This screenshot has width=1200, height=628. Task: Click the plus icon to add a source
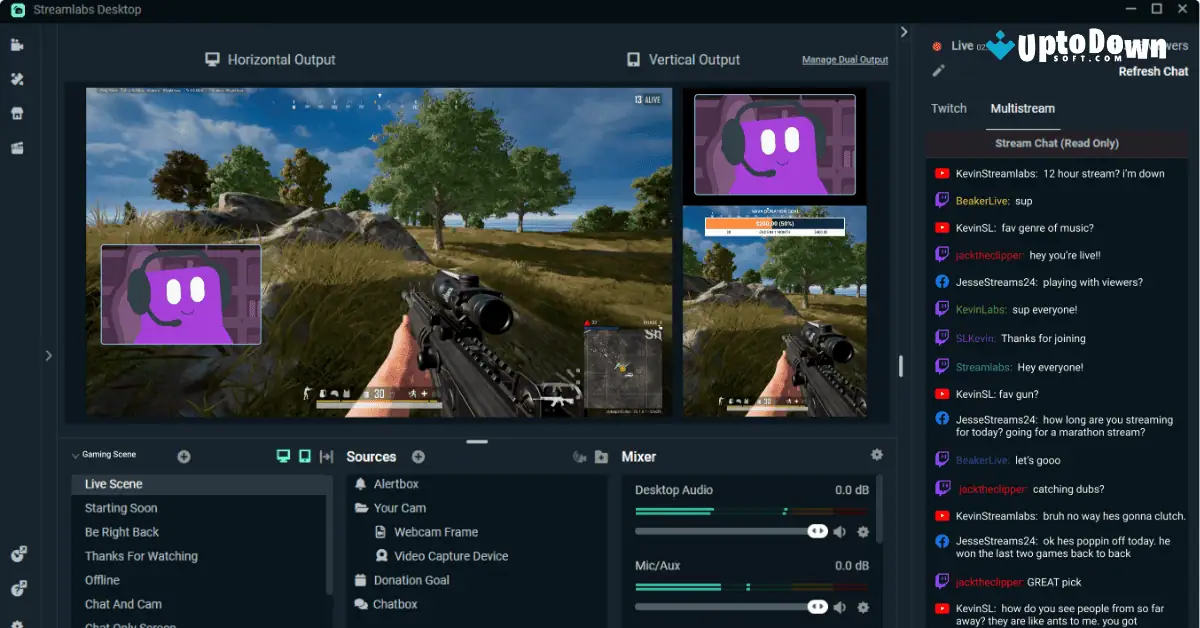point(419,456)
